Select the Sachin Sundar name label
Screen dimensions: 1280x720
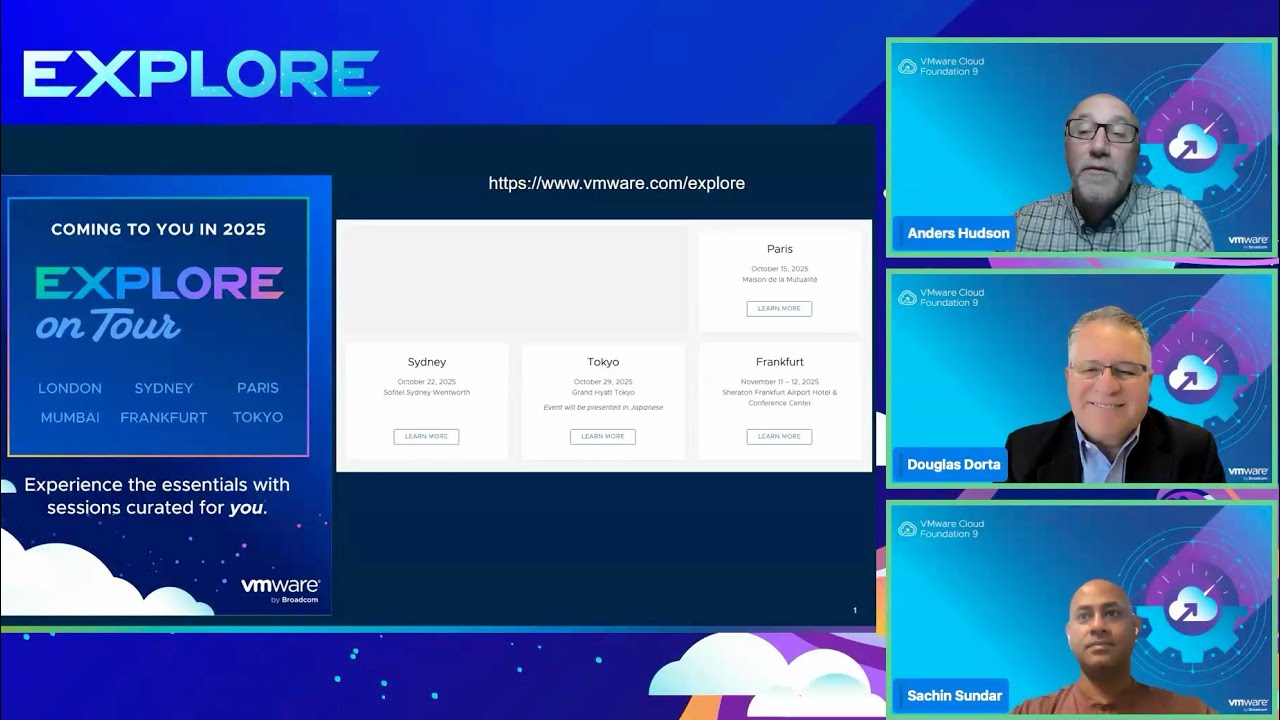click(x=953, y=696)
